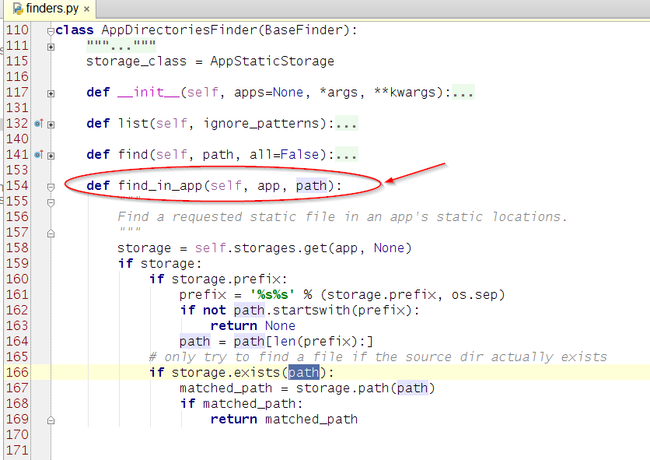Viewport: 650px width, 460px height.
Task: Close the finders.py tab
Action: click(x=87, y=9)
